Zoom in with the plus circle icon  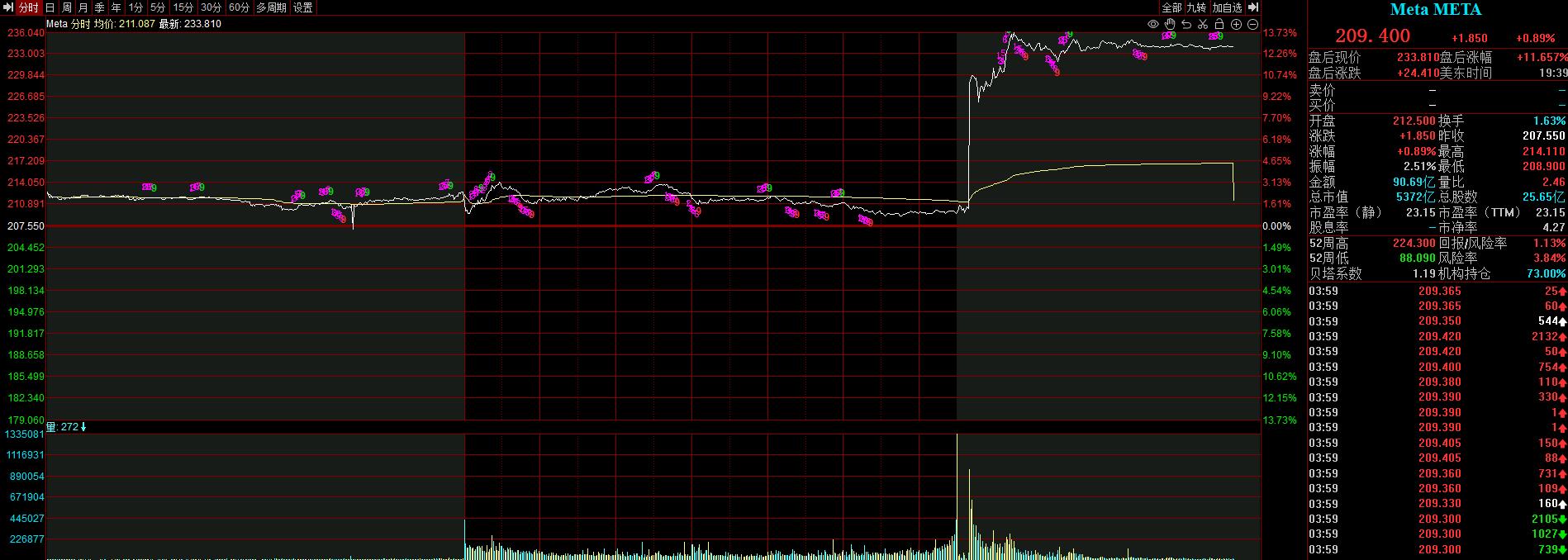point(1237,24)
